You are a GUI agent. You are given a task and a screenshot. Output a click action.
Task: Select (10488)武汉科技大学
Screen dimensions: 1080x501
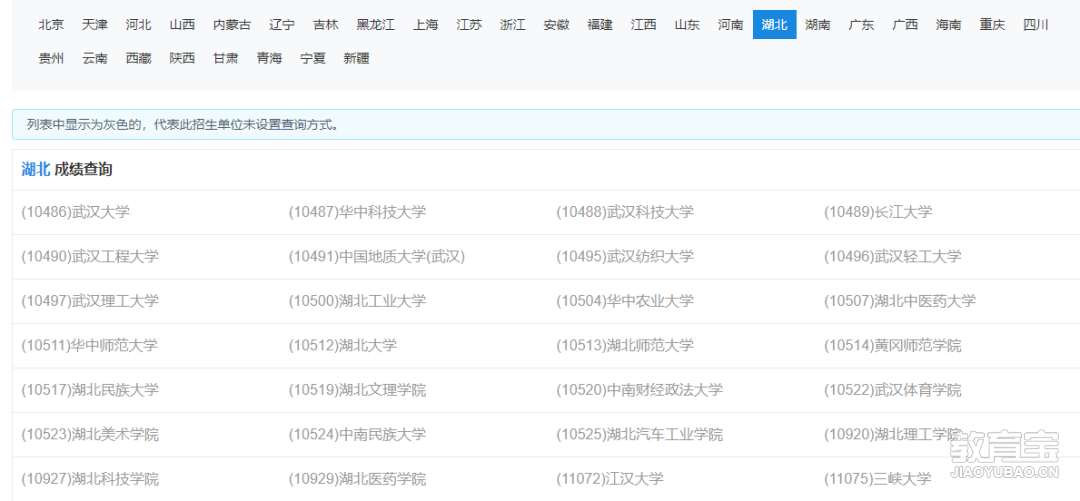tap(625, 212)
